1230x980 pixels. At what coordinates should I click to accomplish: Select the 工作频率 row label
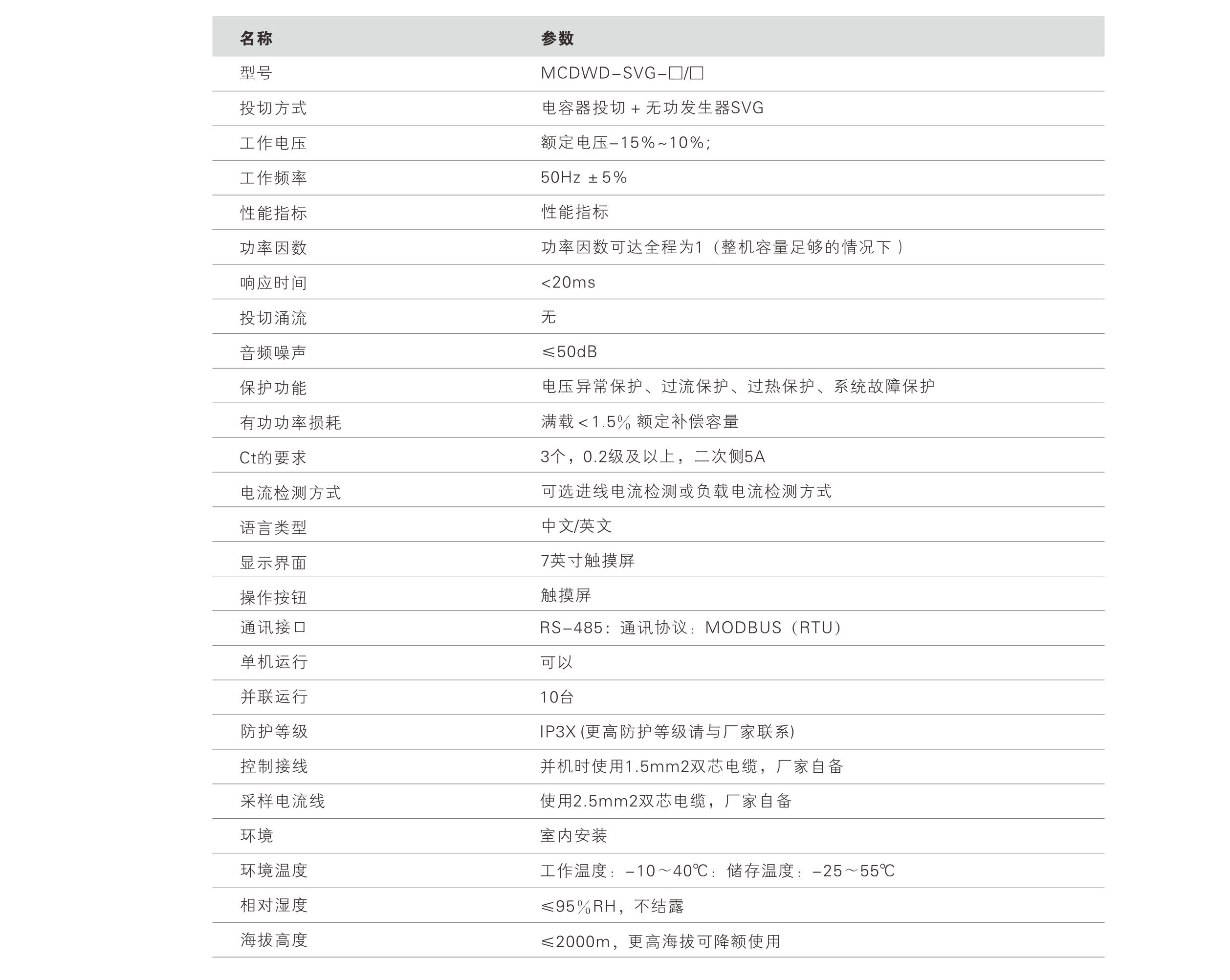click(x=273, y=177)
